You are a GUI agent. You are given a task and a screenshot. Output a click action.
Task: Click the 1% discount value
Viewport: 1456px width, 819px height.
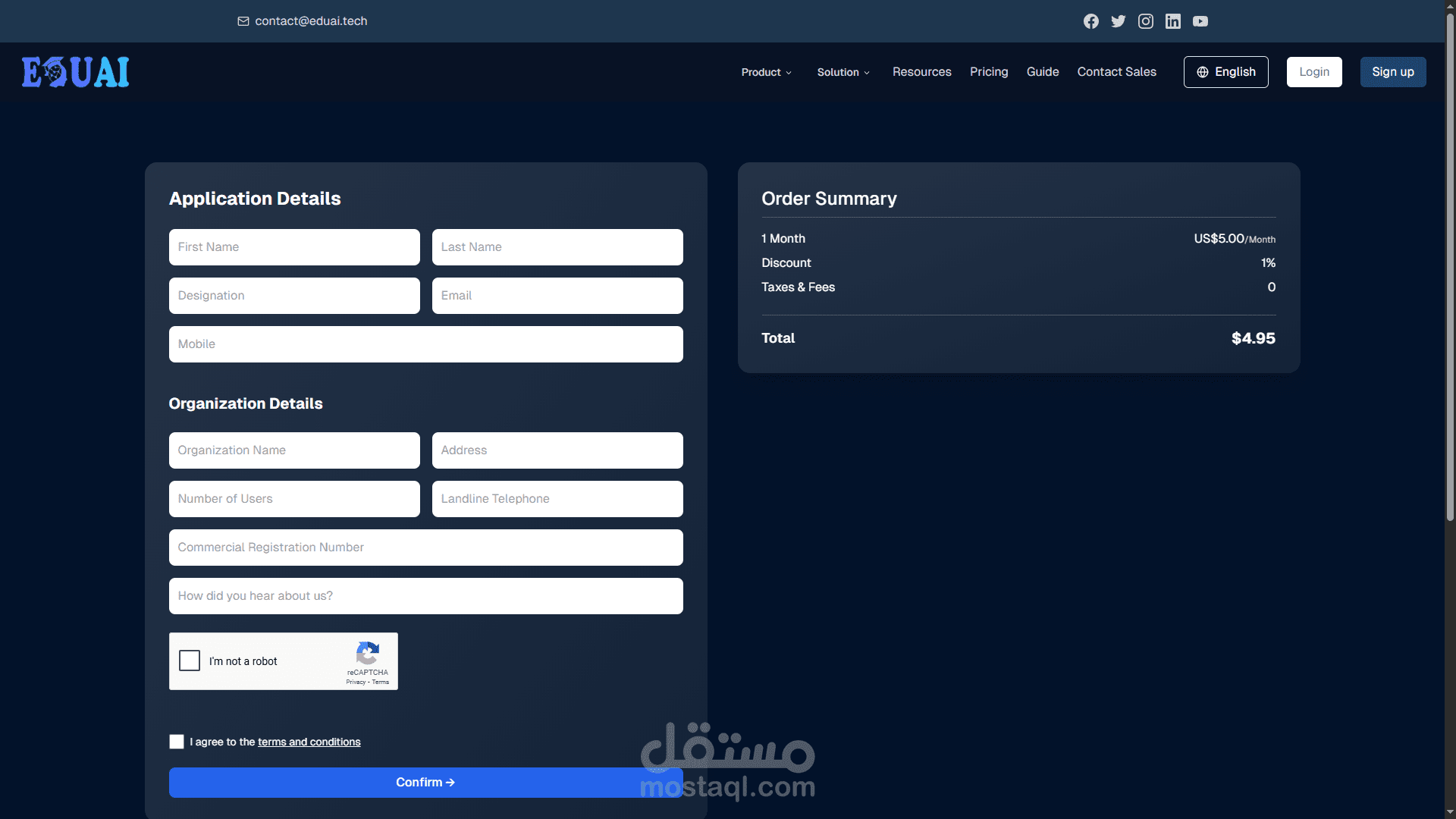point(1268,263)
